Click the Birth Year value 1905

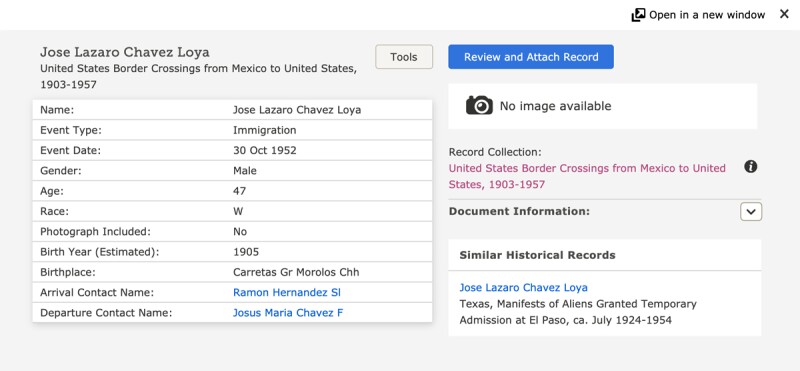coord(246,252)
